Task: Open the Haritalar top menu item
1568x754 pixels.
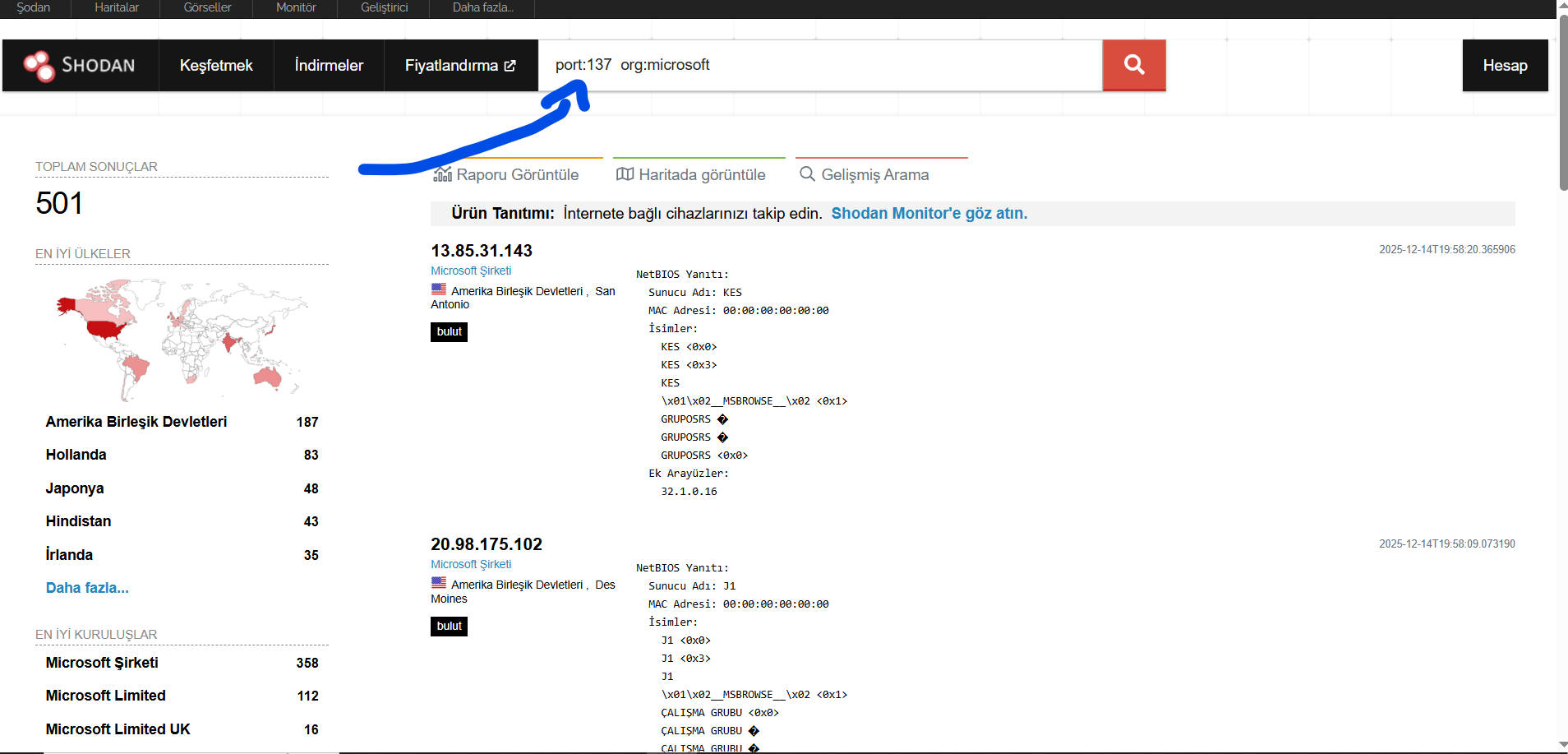Action: coord(117,7)
